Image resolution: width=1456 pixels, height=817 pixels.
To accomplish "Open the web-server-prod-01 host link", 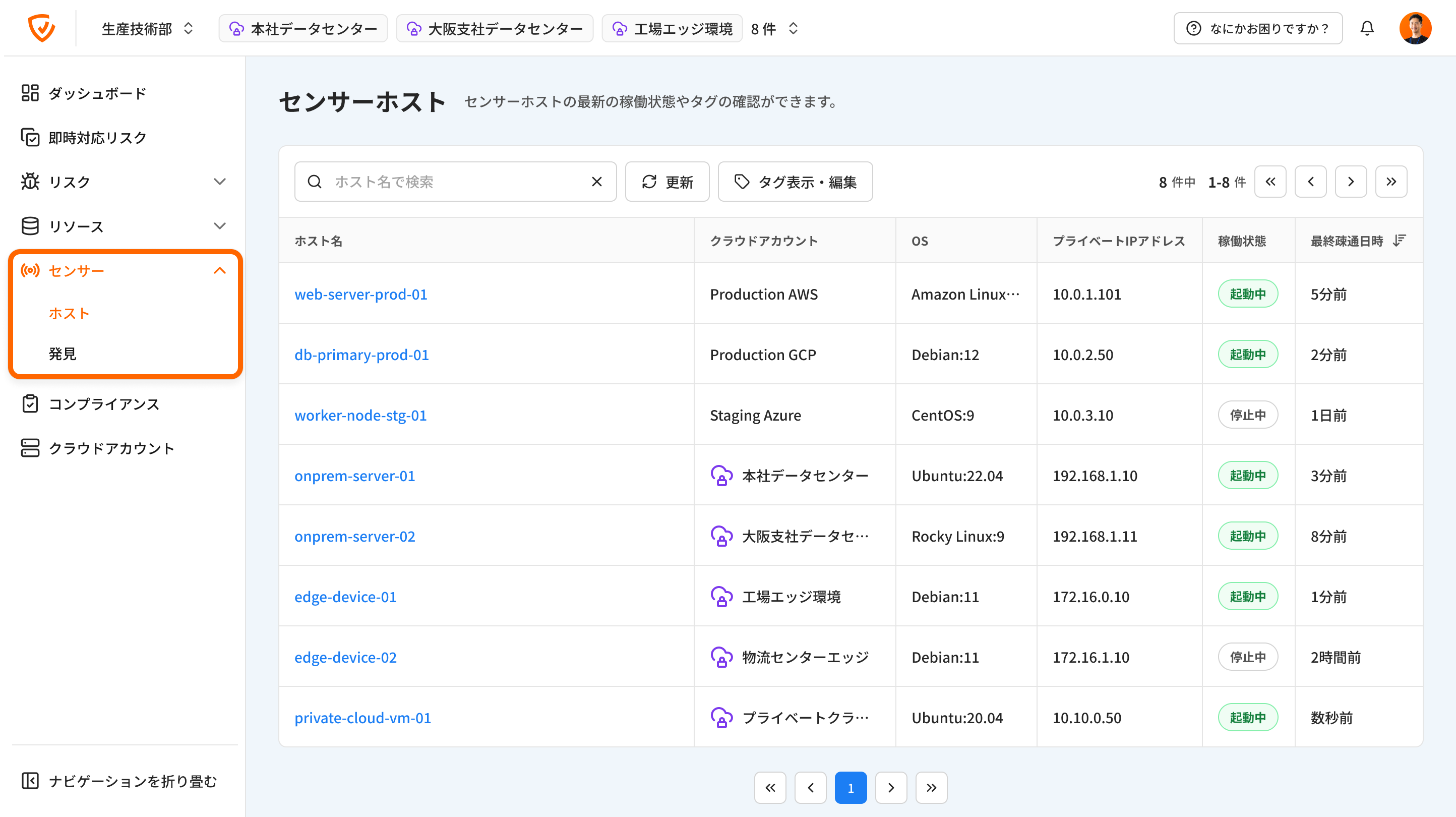I will pyautogui.click(x=360, y=294).
